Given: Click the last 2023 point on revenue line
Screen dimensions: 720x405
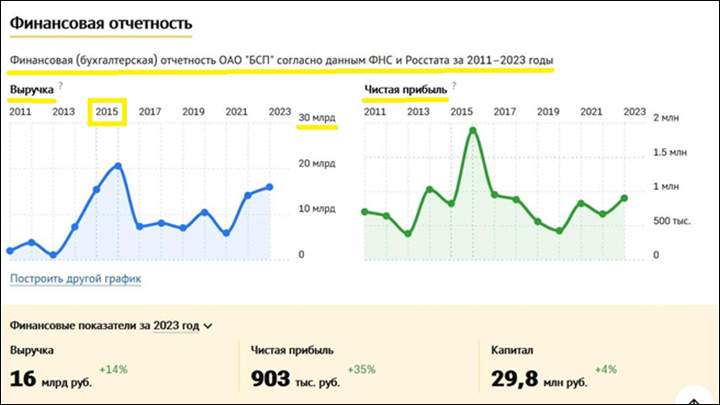Looking at the screenshot, I should pyautogui.click(x=270, y=187).
